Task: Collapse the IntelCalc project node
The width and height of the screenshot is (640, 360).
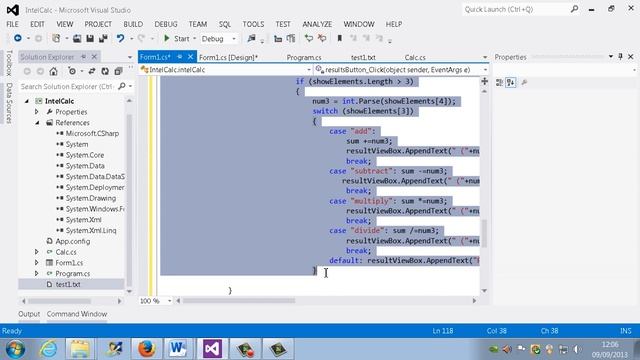Action: pos(27,101)
